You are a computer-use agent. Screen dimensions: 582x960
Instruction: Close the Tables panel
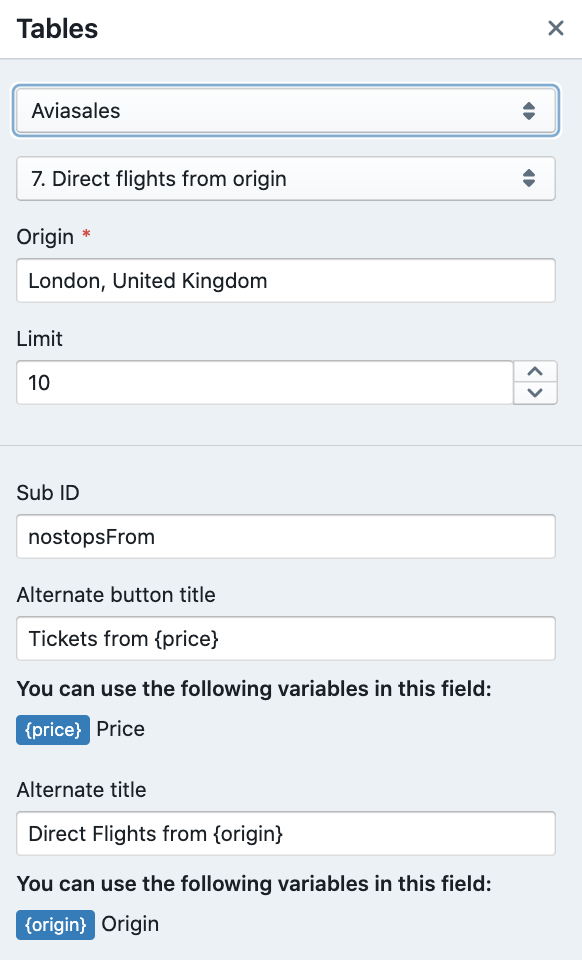(555, 28)
